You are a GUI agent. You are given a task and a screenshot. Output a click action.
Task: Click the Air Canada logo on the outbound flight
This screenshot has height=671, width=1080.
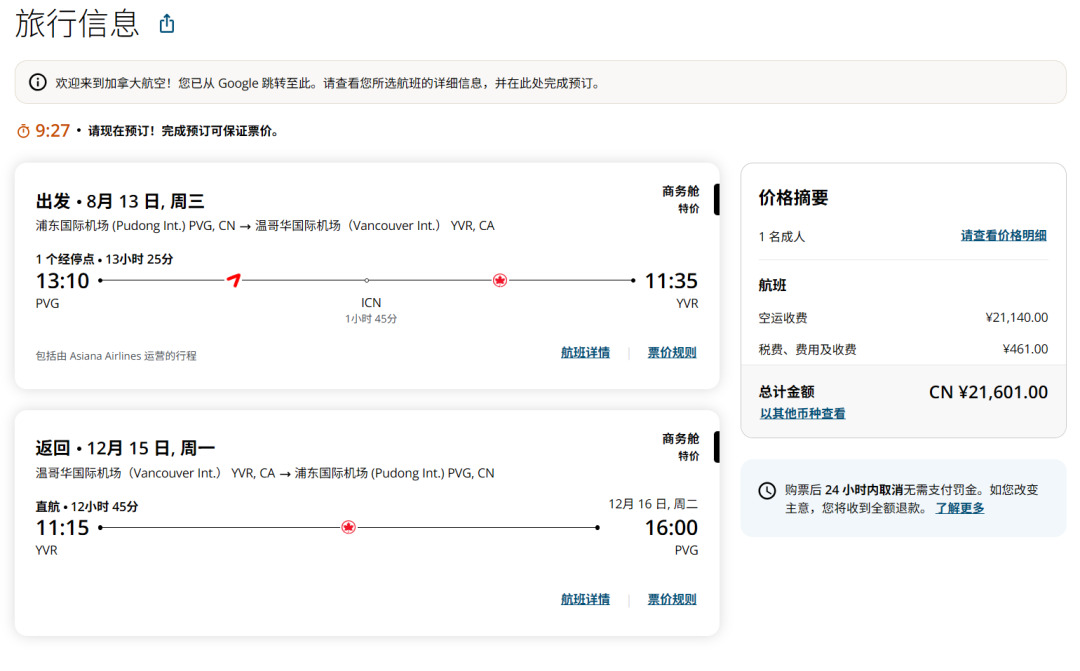[500, 280]
